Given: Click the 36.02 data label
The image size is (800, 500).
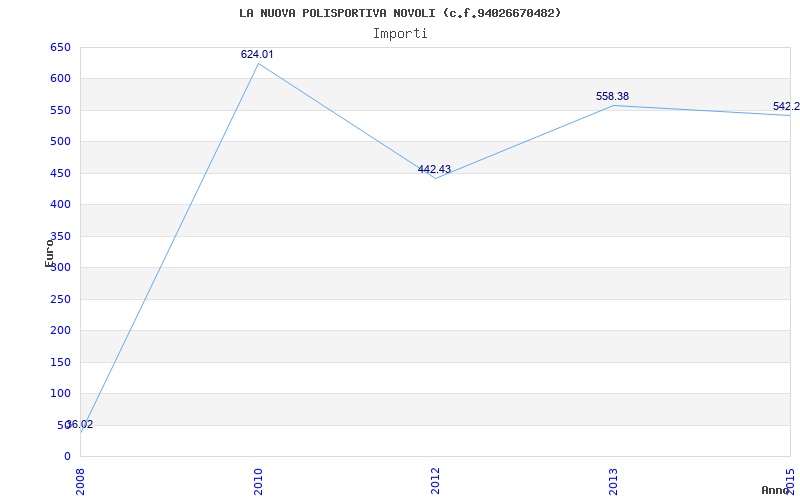Looking at the screenshot, I should (80, 424).
